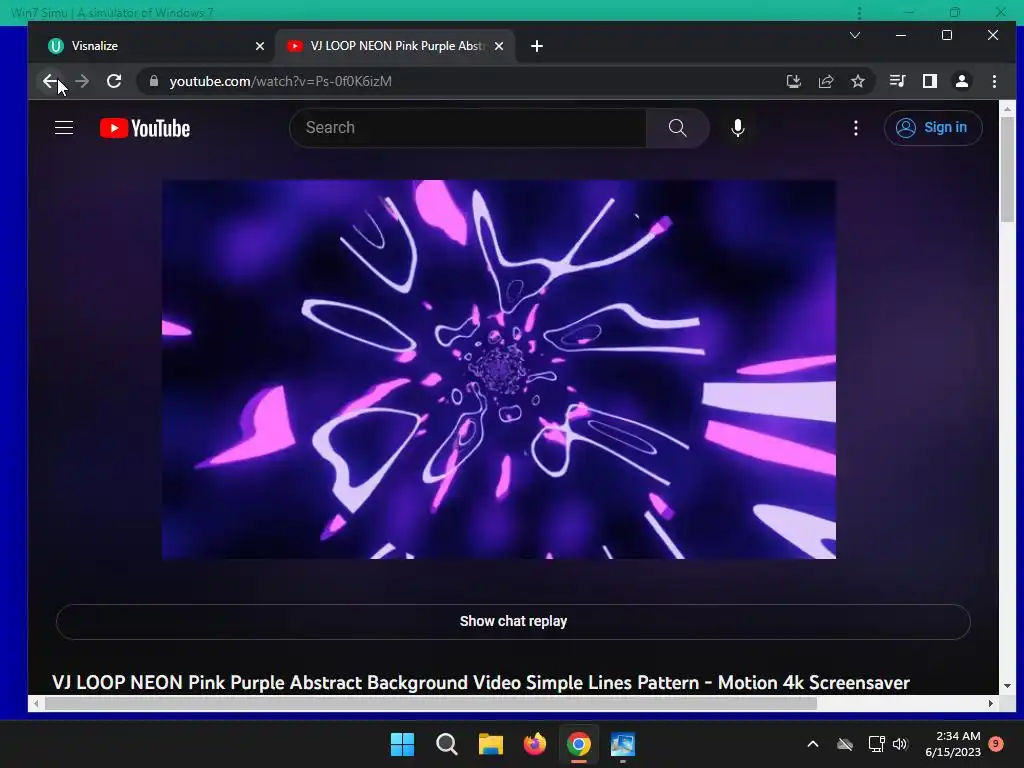
Task: Select the VJ LOOP NEON YouTube tab
Action: click(396, 46)
